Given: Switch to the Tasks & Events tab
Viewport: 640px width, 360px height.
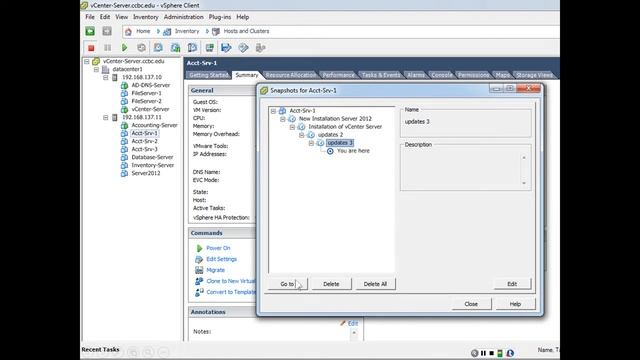Looking at the screenshot, I should click(381, 75).
